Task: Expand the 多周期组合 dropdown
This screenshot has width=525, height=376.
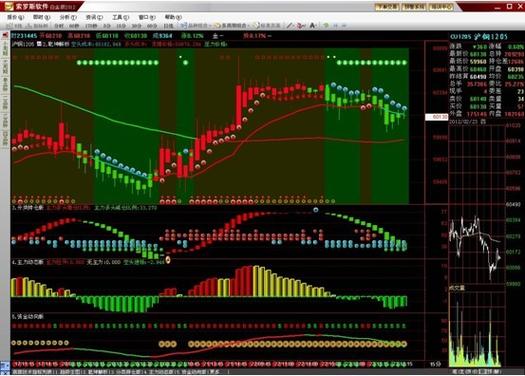Action: point(248,26)
